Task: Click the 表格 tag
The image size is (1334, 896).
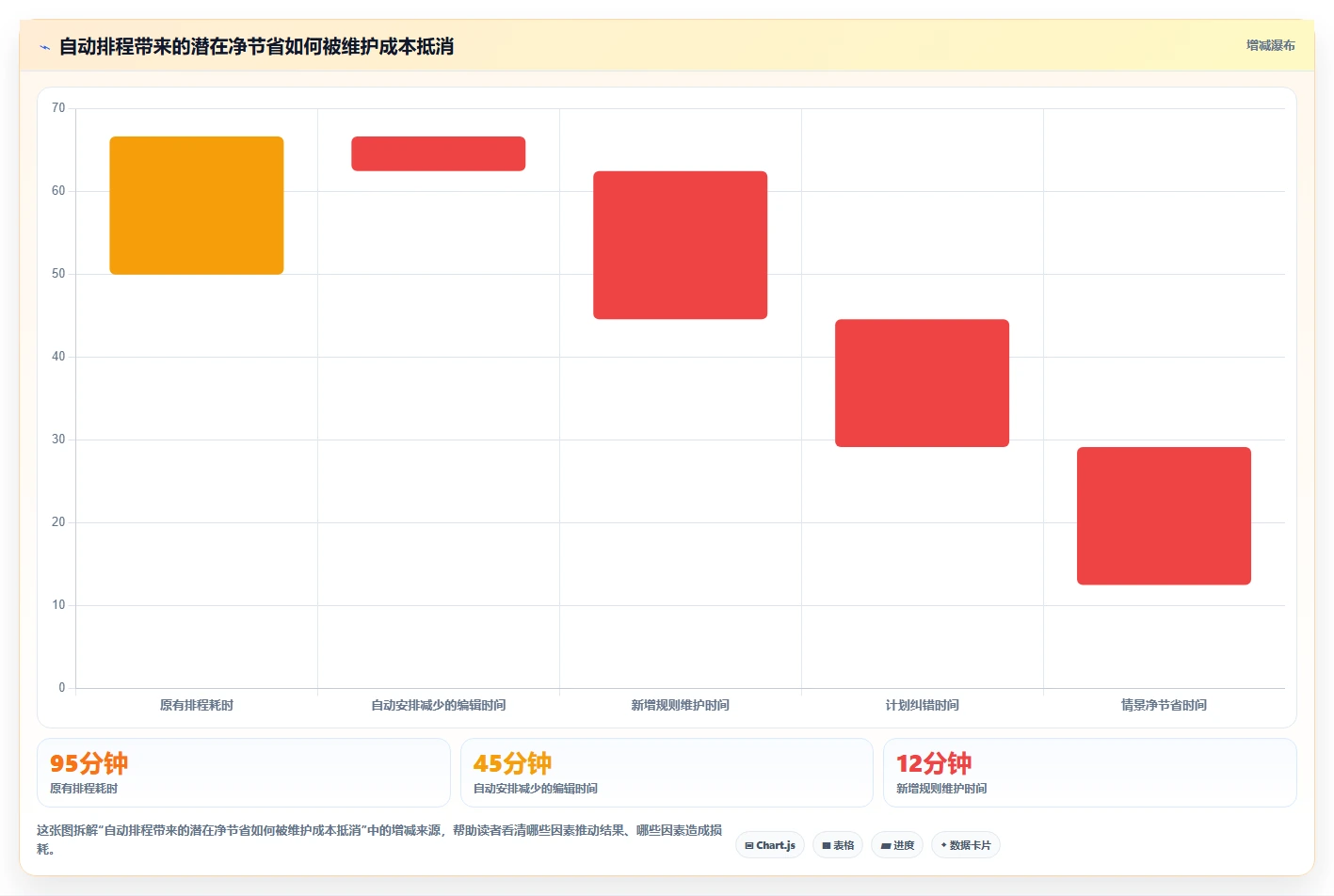Action: tap(838, 845)
